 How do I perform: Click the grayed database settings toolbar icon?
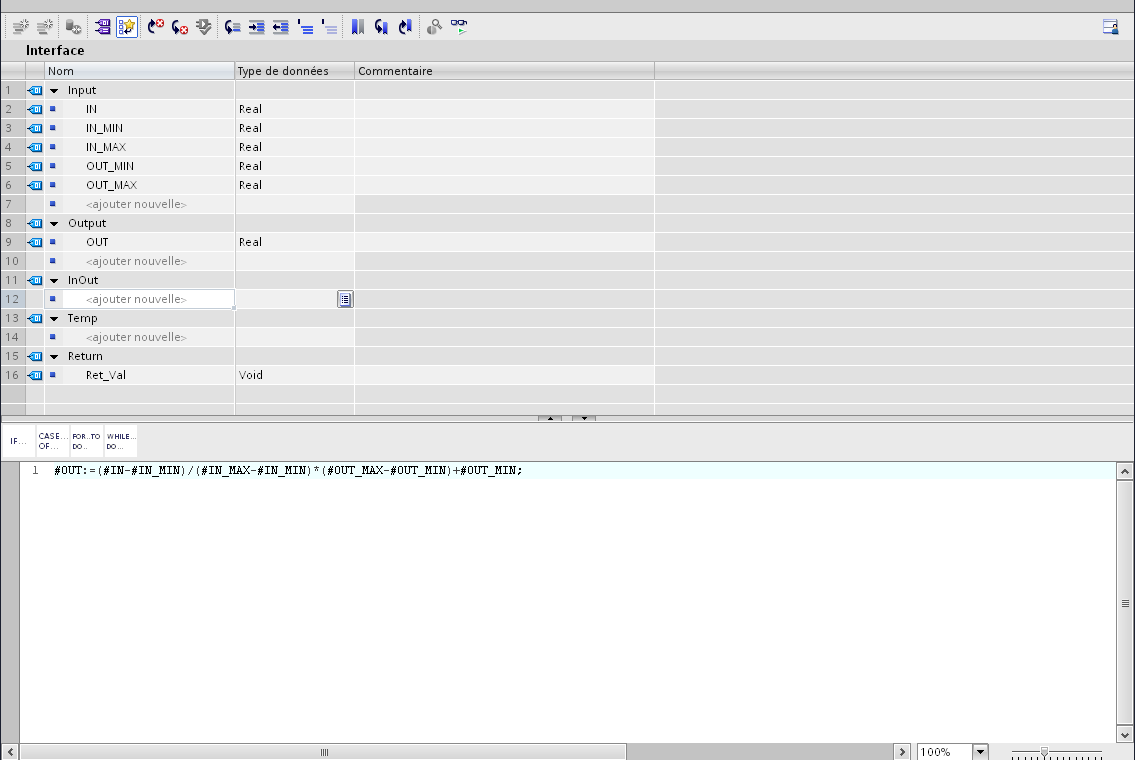73,27
